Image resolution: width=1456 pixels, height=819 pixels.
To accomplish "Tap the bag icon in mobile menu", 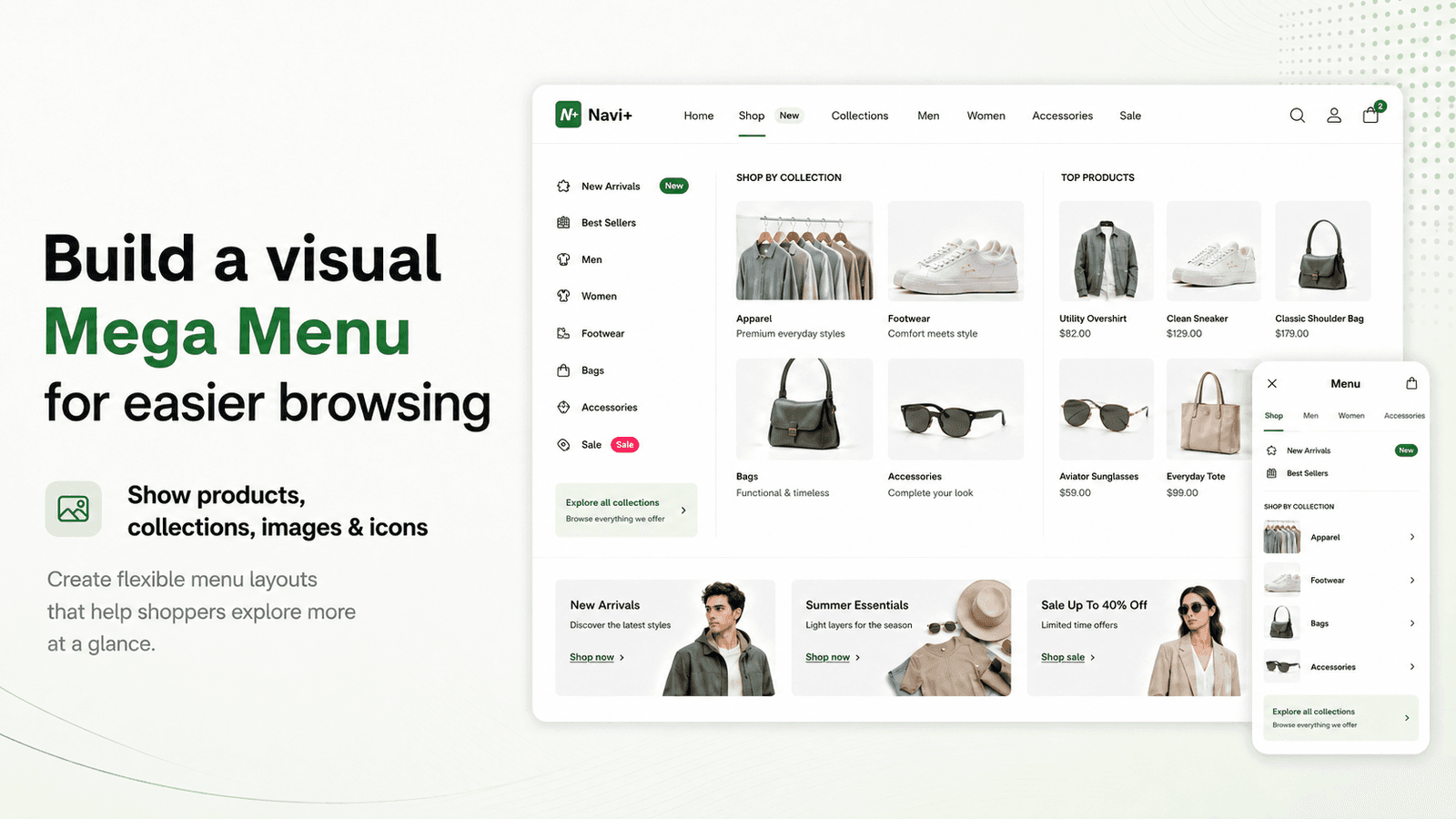I will pyautogui.click(x=1411, y=384).
